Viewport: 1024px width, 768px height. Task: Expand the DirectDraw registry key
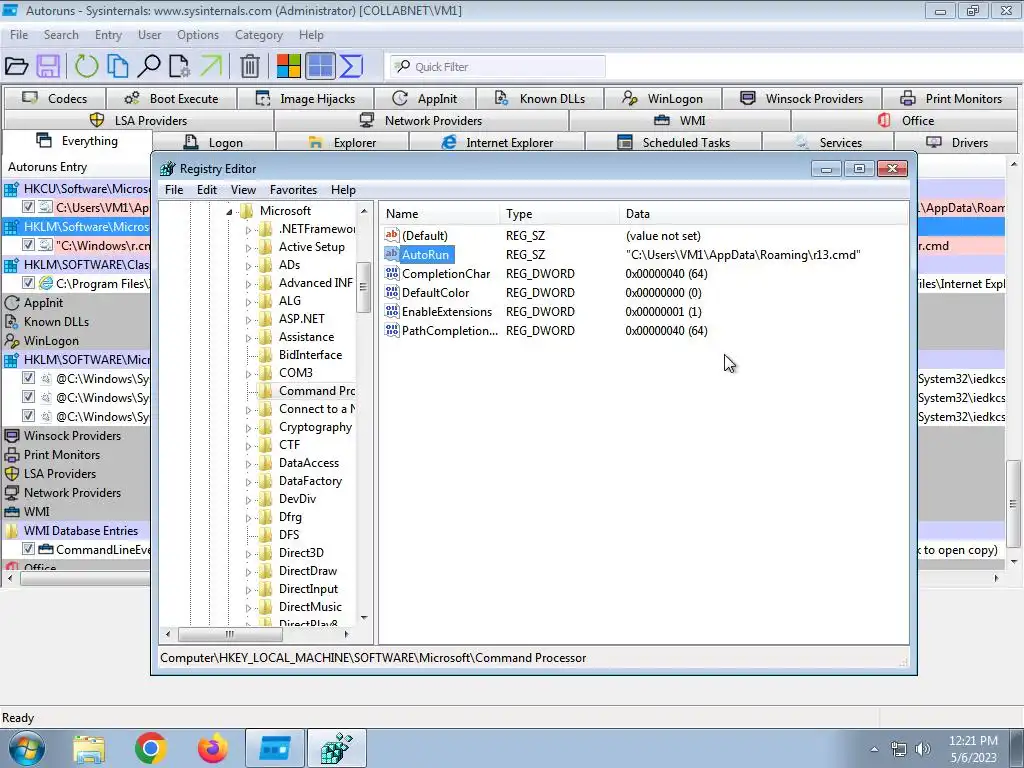(x=248, y=571)
